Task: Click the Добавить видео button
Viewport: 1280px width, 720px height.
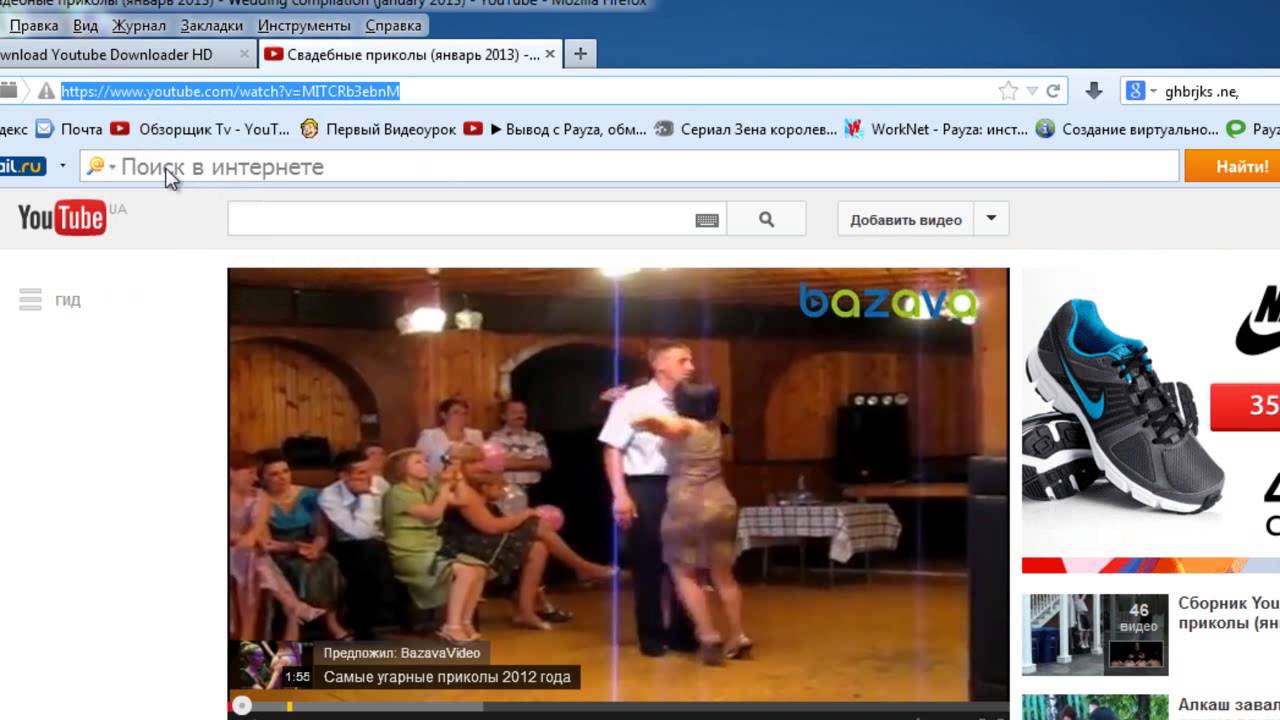Action: point(906,219)
